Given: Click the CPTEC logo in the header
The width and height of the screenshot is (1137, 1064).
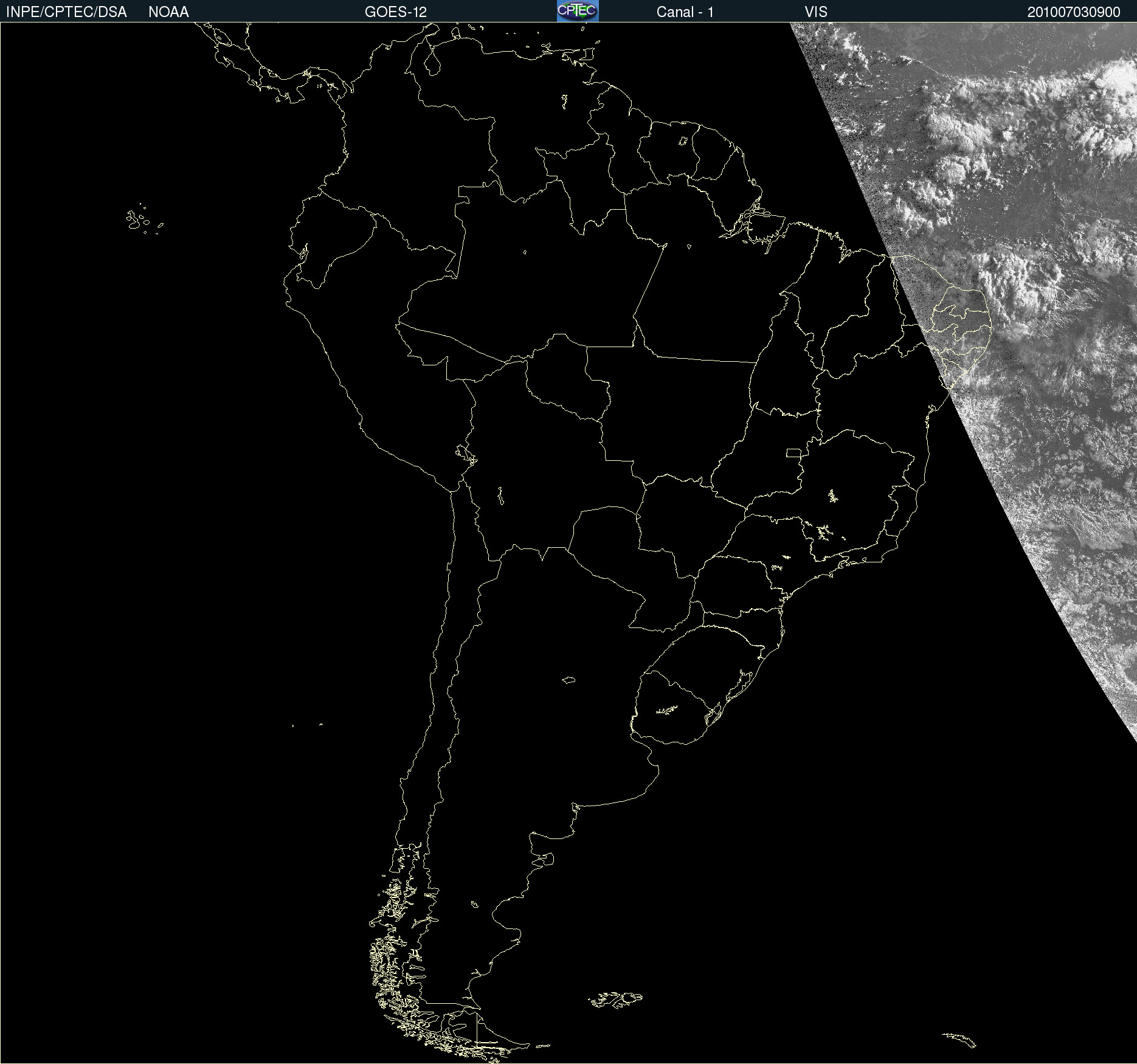Looking at the screenshot, I should click(x=578, y=11).
